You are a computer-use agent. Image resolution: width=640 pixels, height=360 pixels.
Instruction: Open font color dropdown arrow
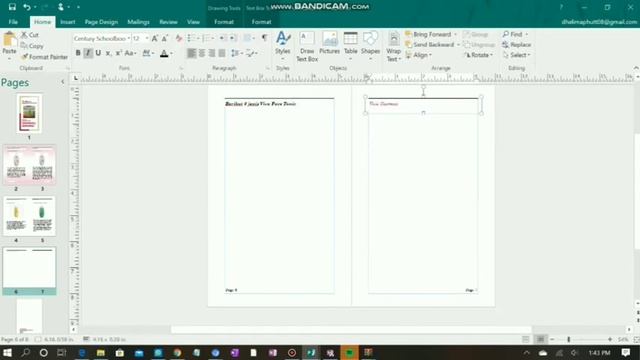(x=171, y=53)
